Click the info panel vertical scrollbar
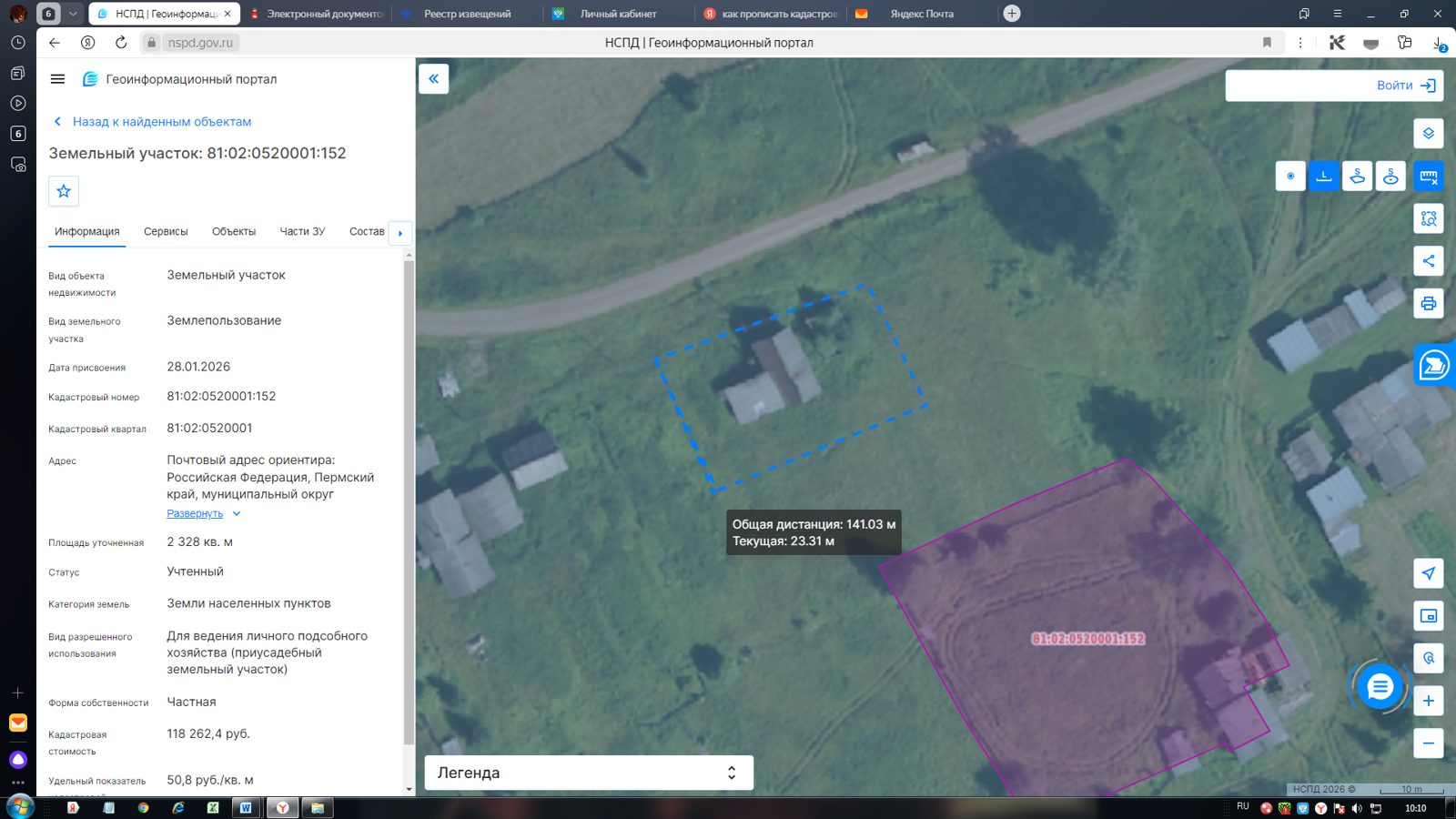The height and width of the screenshot is (819, 1456). pyautogui.click(x=409, y=500)
